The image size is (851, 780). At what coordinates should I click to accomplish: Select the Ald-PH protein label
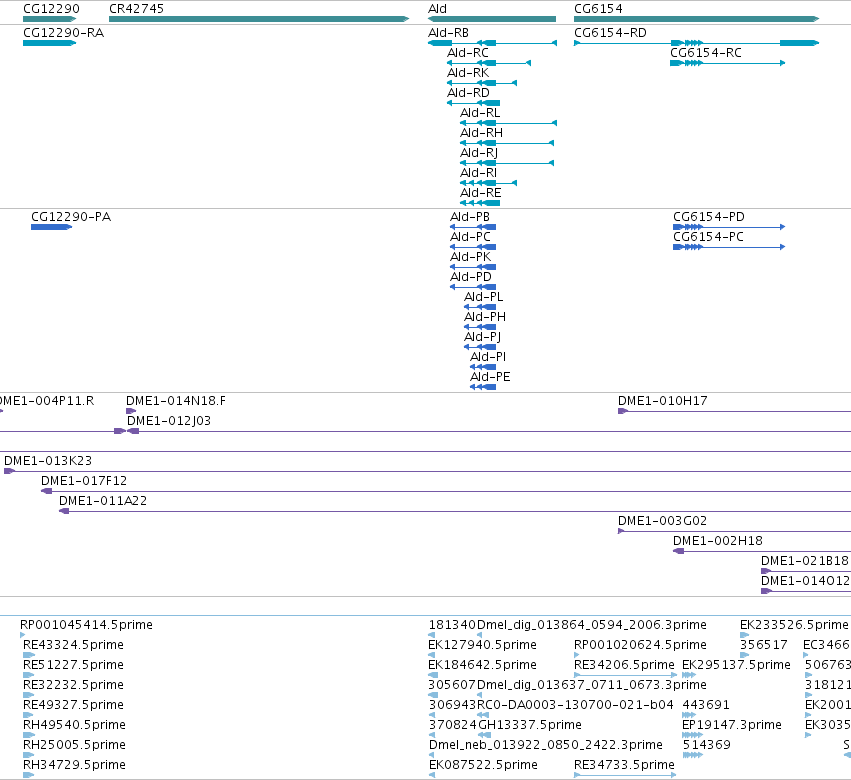click(x=485, y=317)
